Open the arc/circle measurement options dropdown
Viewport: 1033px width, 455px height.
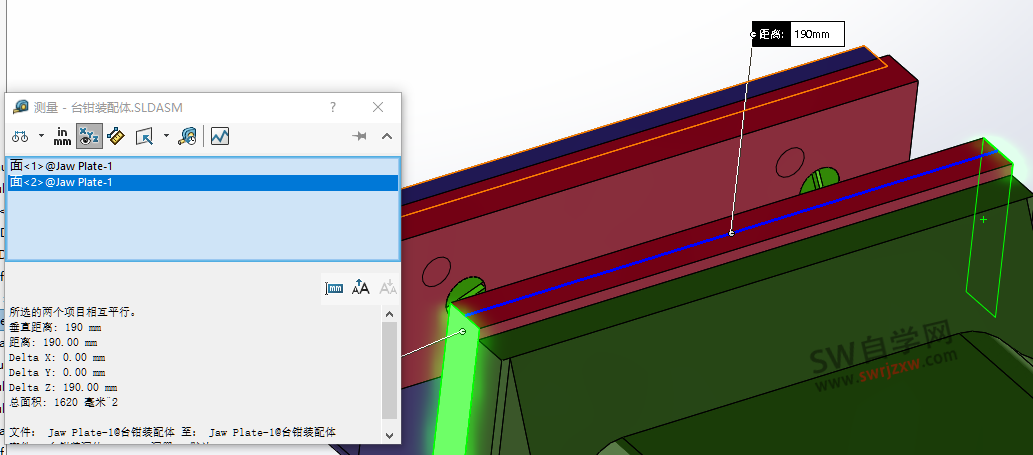click(x=41, y=136)
